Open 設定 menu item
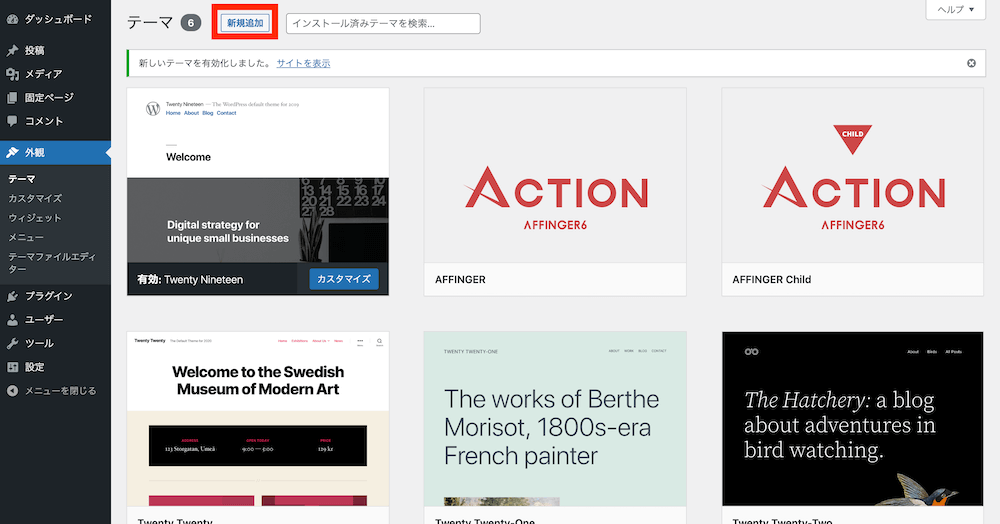Screen dimensions: 1000x524 pyautogui.click(x=55, y=367)
